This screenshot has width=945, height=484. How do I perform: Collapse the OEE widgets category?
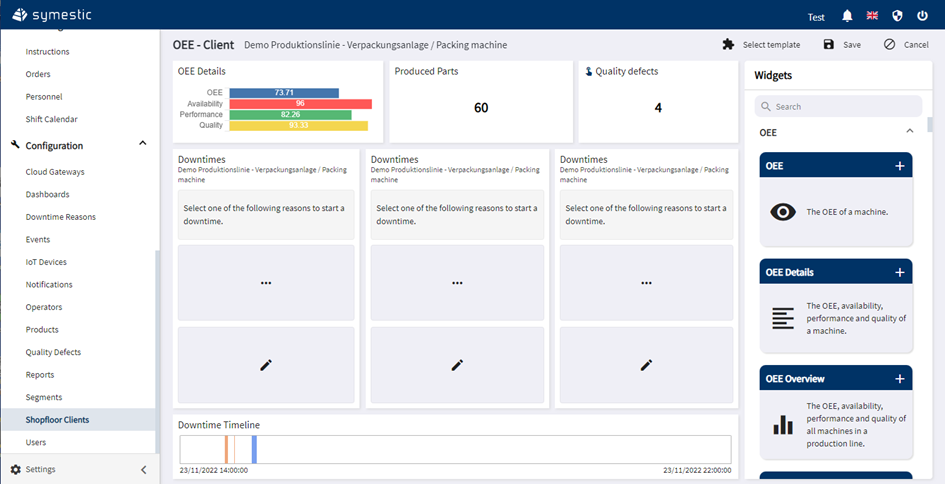pos(909,131)
